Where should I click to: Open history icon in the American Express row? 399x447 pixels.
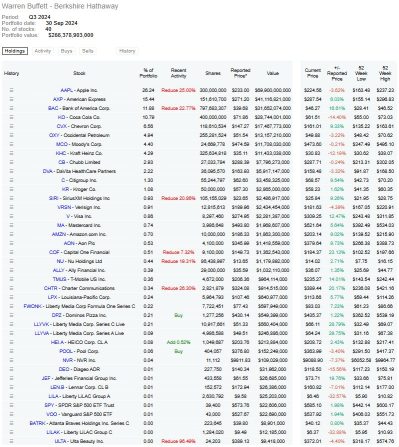(x=12, y=99)
